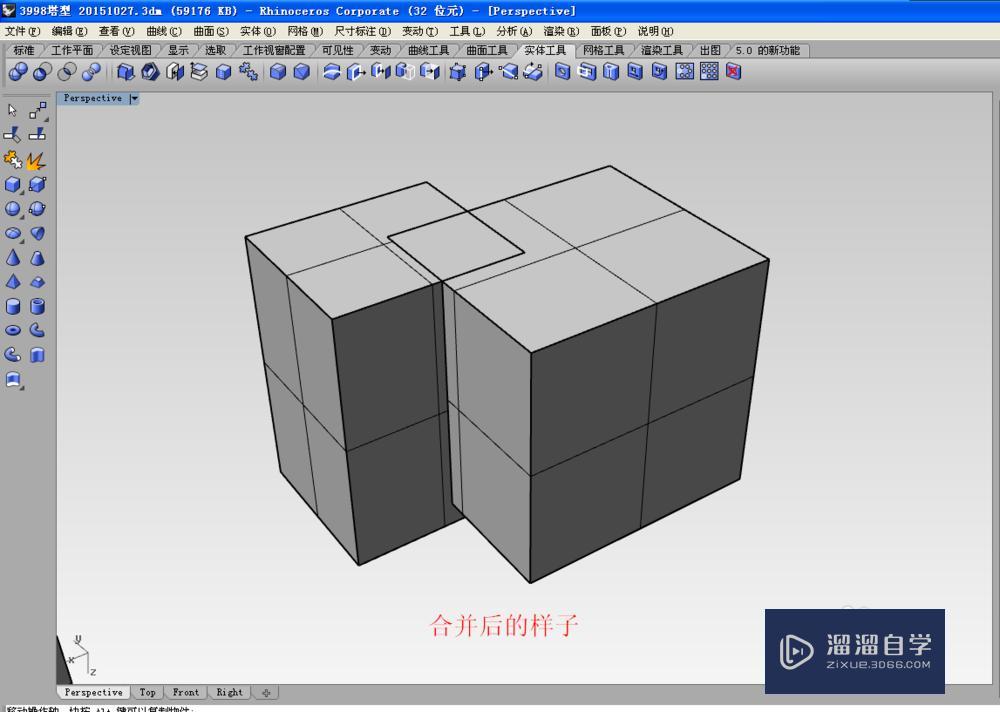Select the Truncated Pyramid tool

(x=38, y=282)
